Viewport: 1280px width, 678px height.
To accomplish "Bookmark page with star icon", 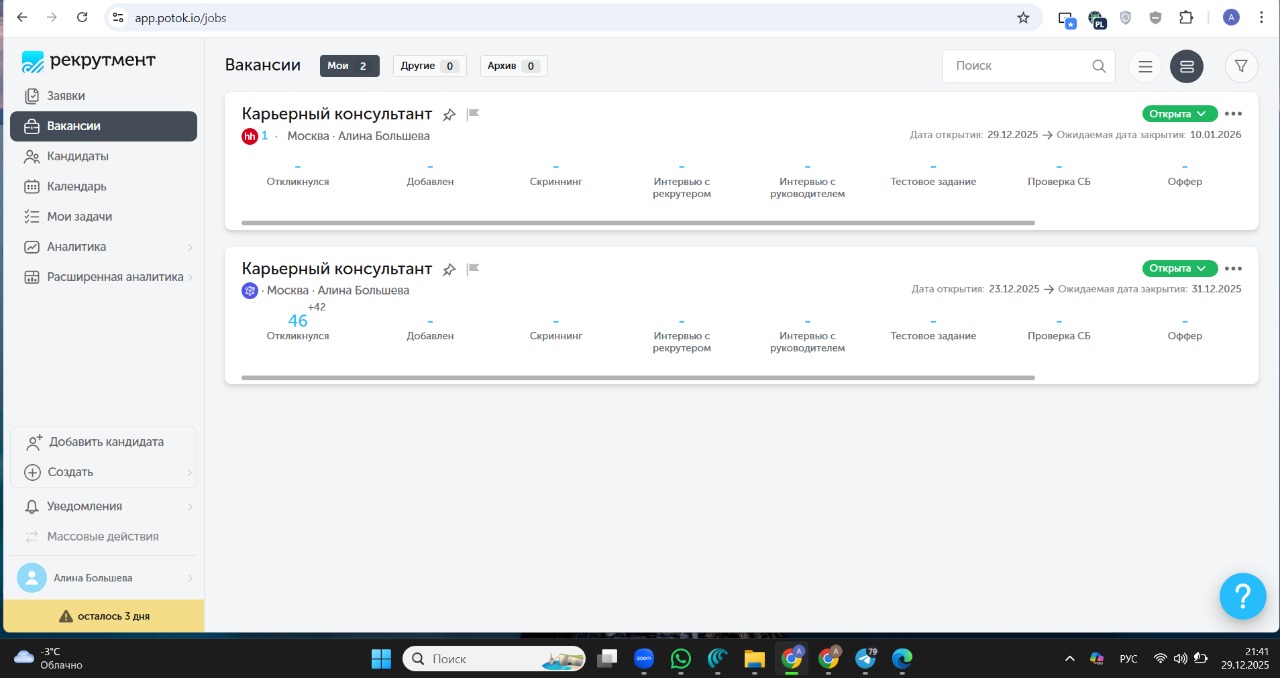I will click(x=1023, y=18).
